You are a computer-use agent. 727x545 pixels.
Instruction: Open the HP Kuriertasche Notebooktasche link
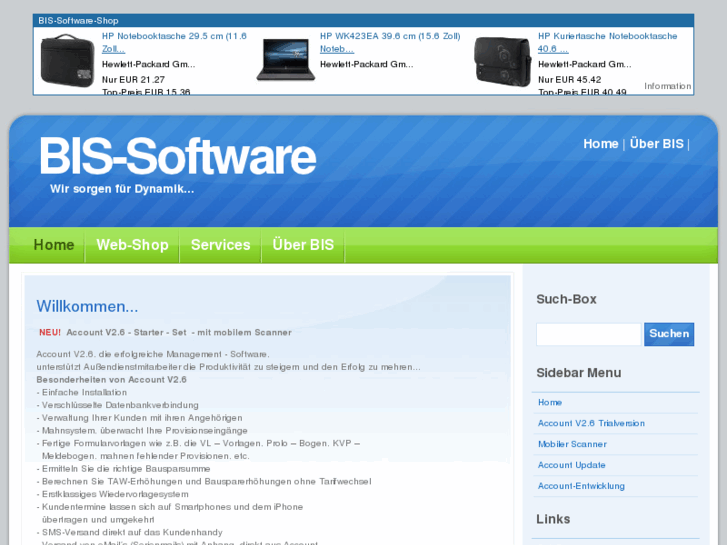(x=607, y=42)
